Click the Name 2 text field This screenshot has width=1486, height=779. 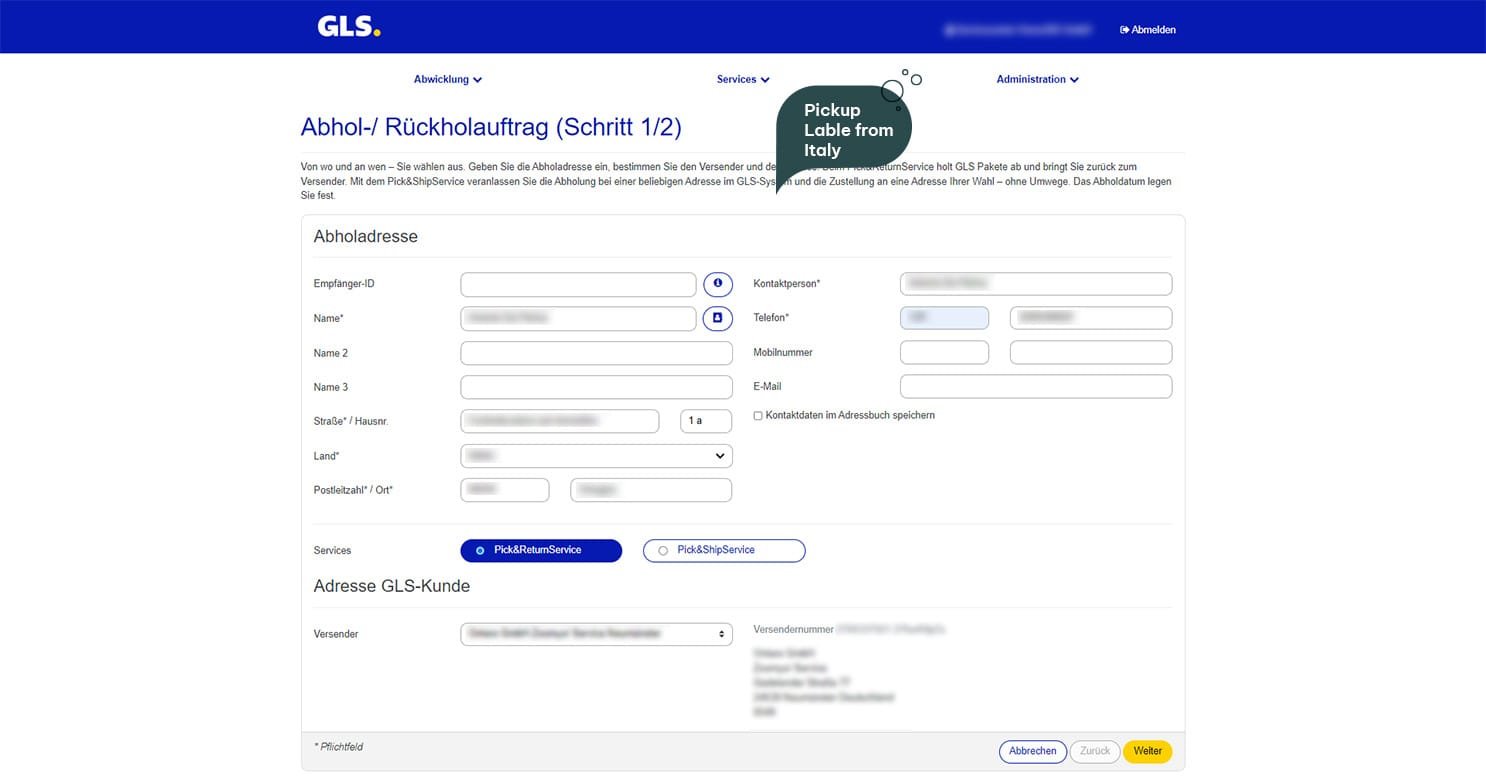pyautogui.click(x=596, y=353)
